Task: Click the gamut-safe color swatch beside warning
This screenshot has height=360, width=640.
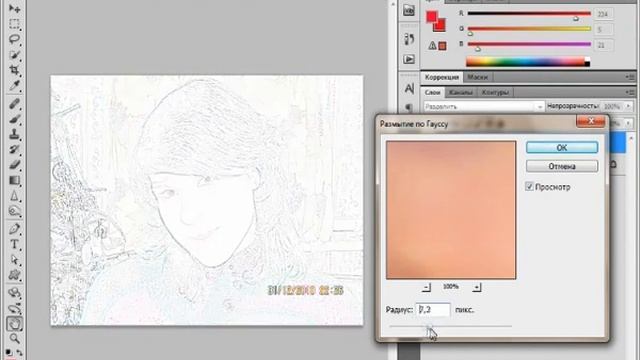Action: tap(442, 46)
